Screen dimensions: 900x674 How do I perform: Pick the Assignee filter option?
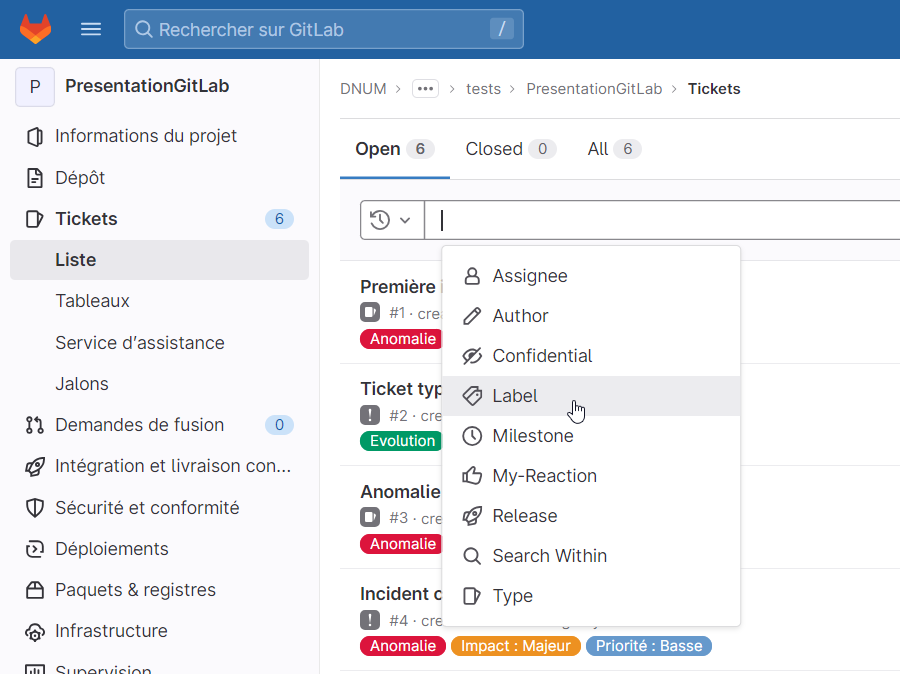[529, 276]
